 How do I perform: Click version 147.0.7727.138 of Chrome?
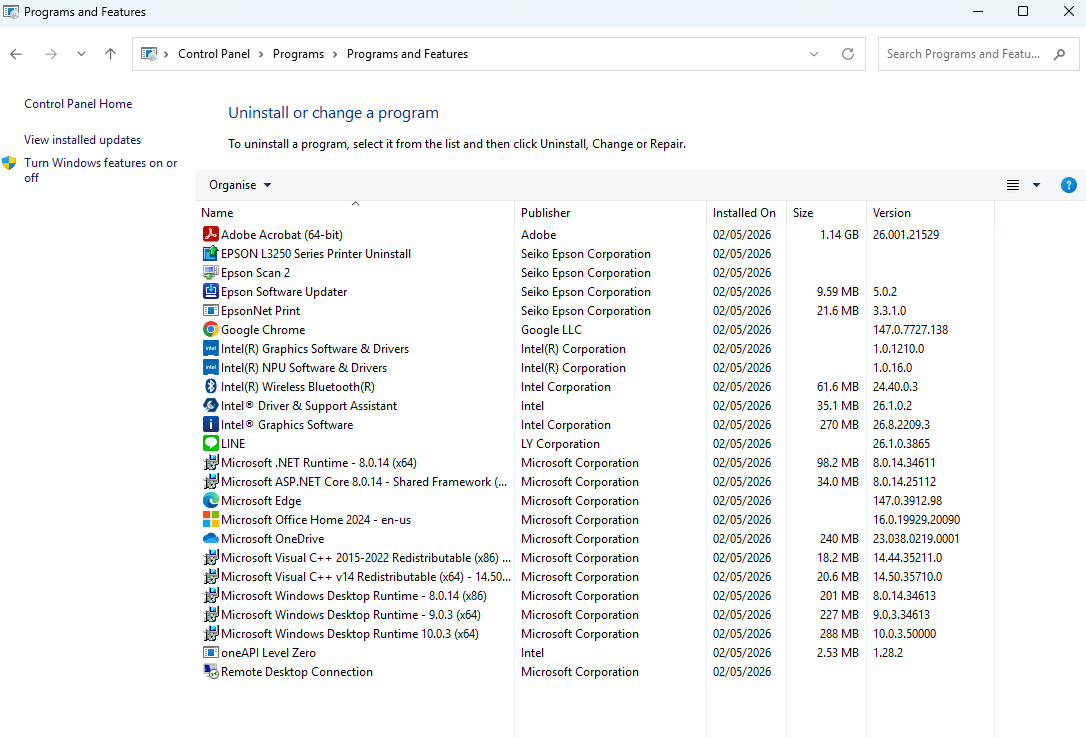(910, 330)
